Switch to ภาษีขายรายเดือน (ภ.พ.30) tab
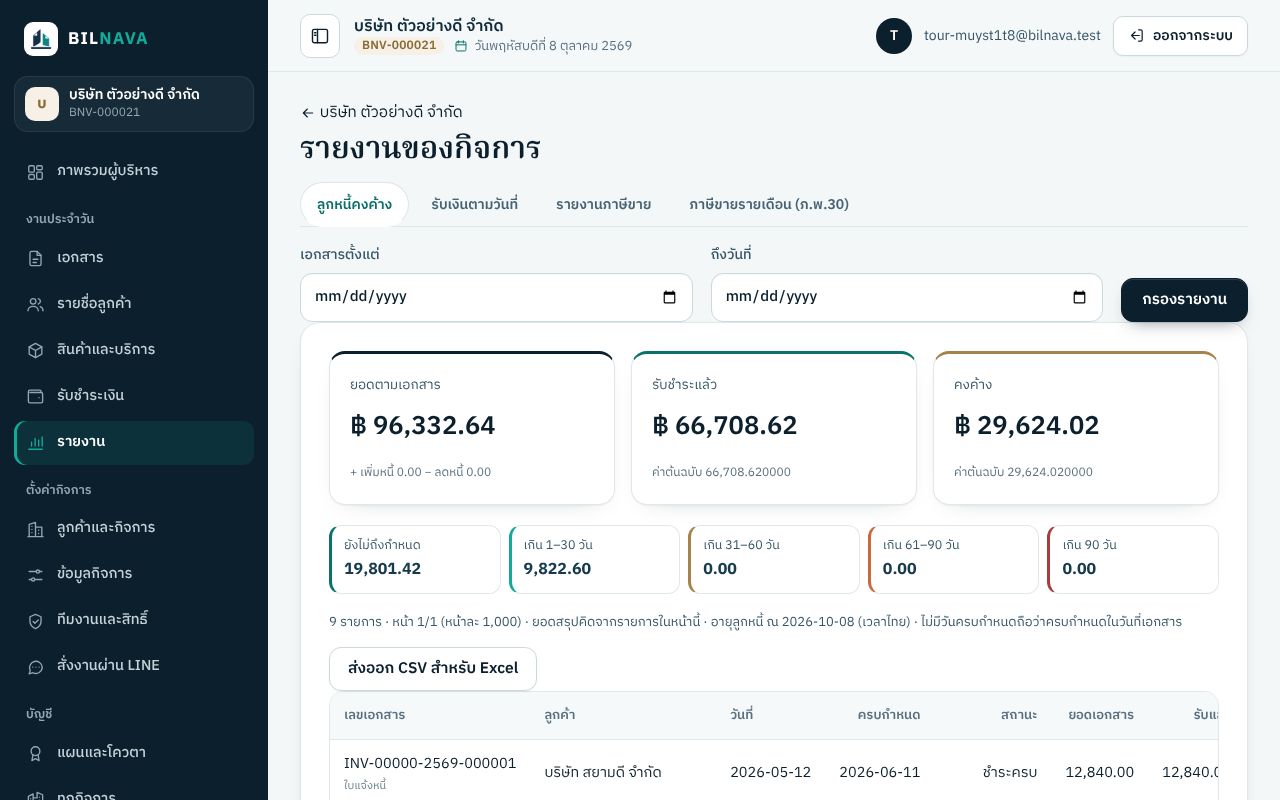 click(x=769, y=204)
